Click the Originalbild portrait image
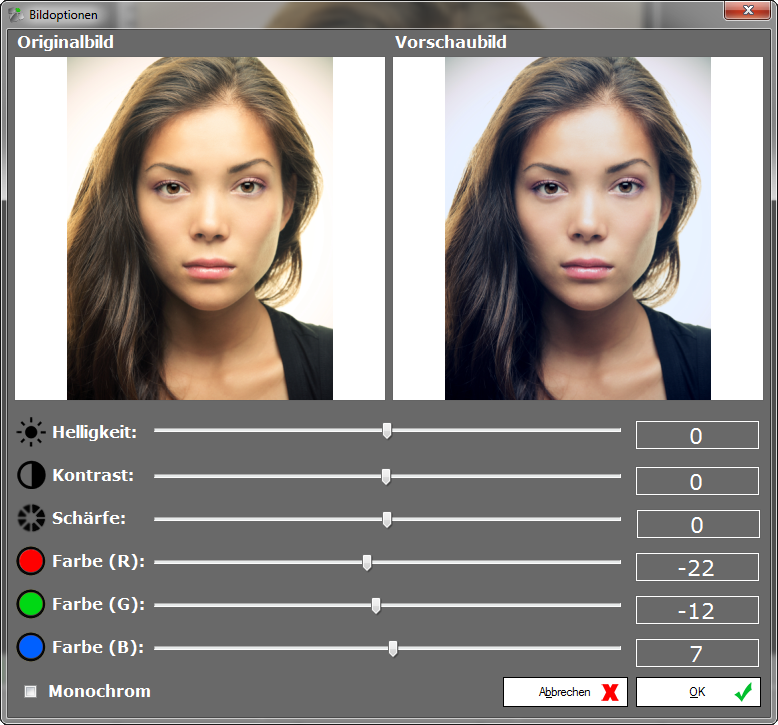This screenshot has height=725, width=778. [200, 228]
